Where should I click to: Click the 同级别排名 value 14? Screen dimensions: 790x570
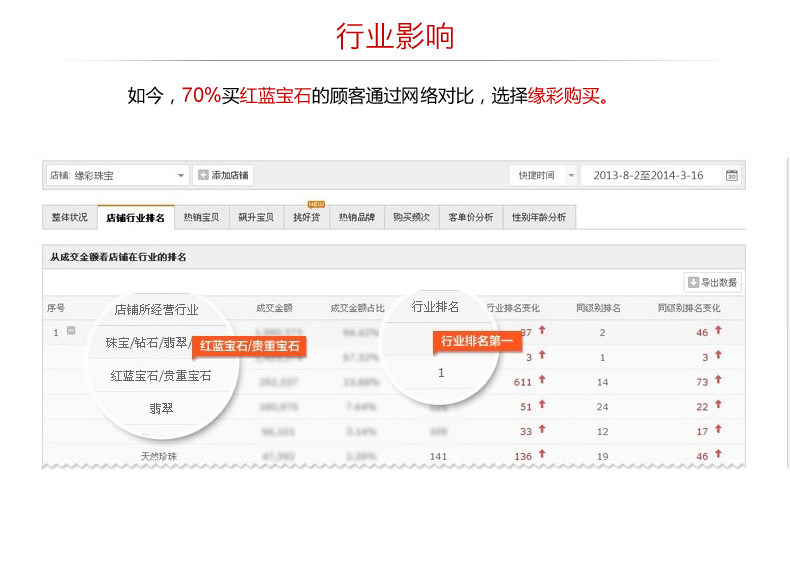(603, 383)
